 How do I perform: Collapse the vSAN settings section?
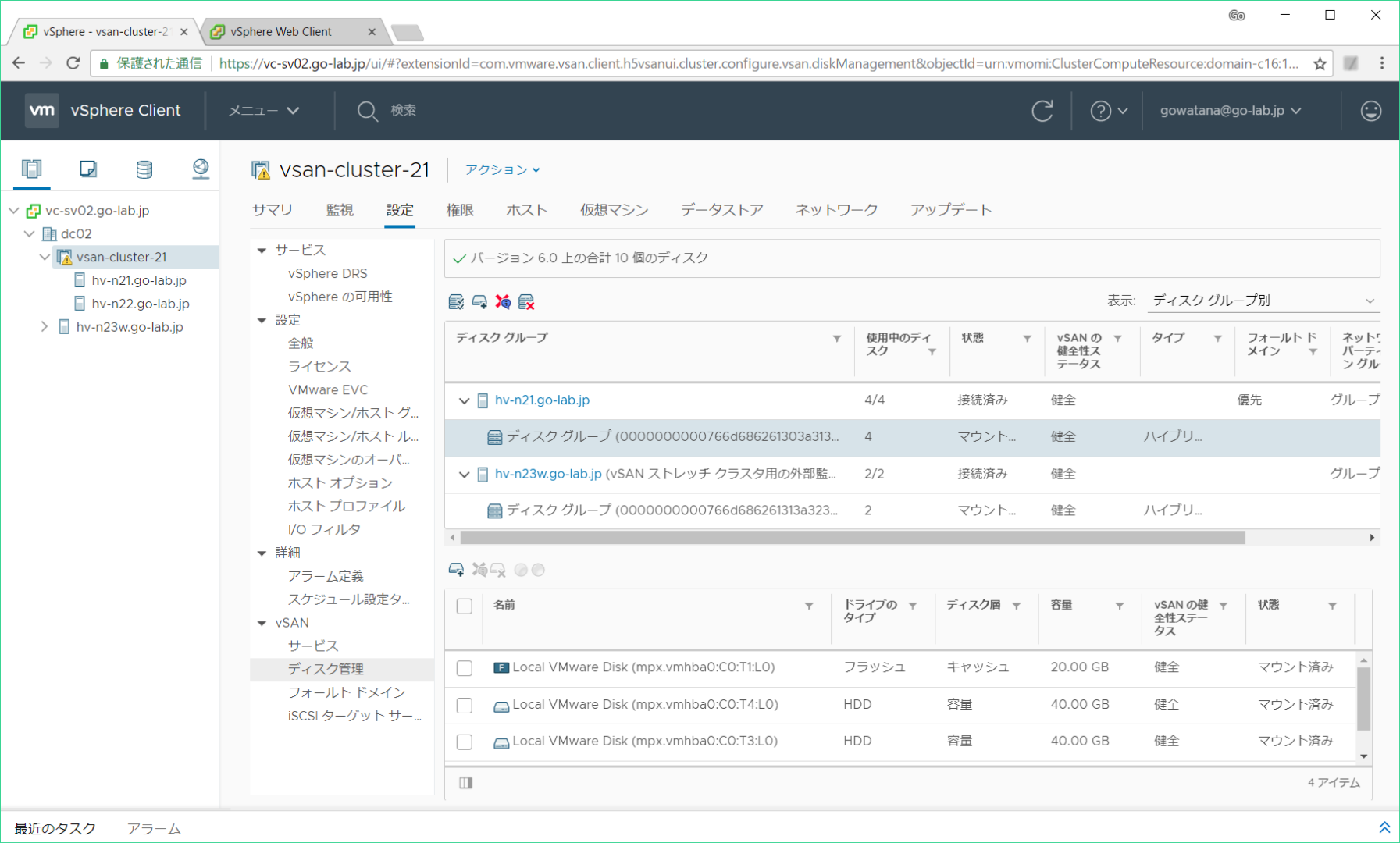[x=262, y=623]
